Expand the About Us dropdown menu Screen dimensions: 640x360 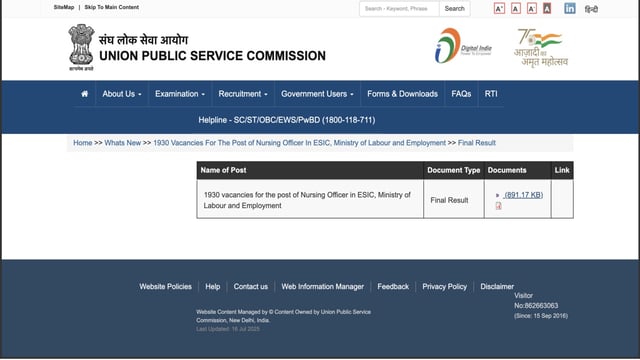pyautogui.click(x=122, y=94)
